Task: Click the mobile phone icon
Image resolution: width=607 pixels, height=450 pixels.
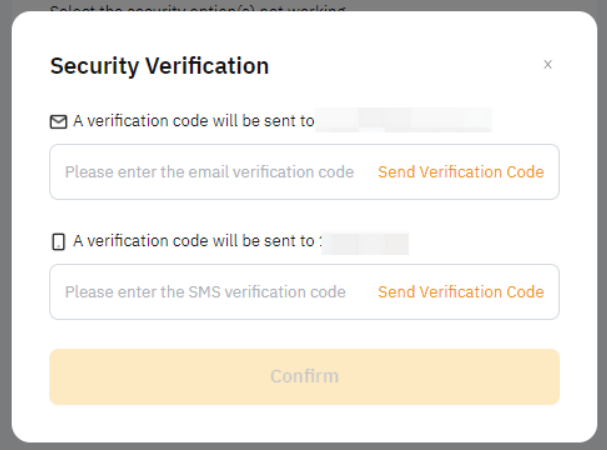Action: [x=58, y=242]
